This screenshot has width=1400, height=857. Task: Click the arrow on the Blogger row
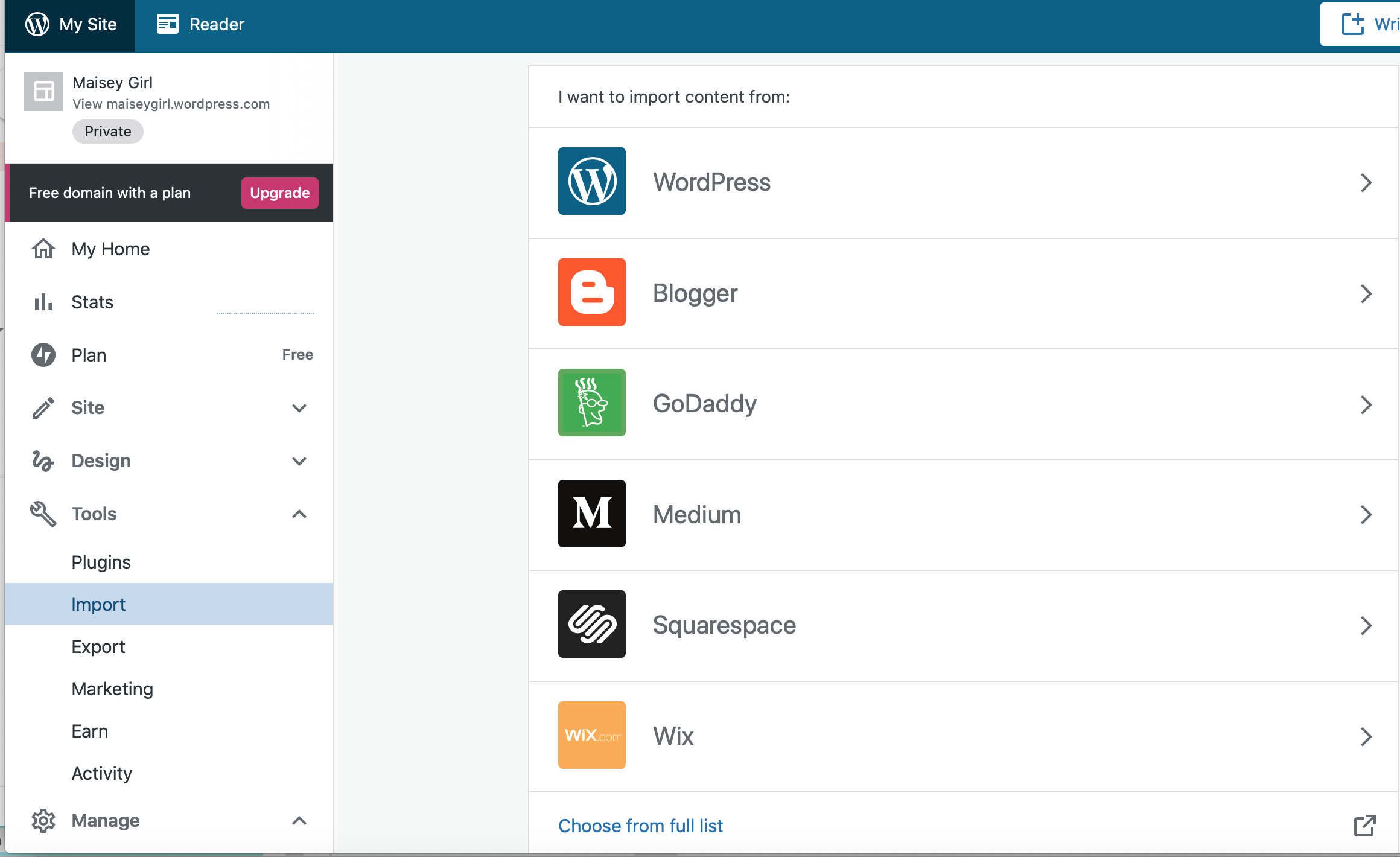pyautogui.click(x=1366, y=293)
